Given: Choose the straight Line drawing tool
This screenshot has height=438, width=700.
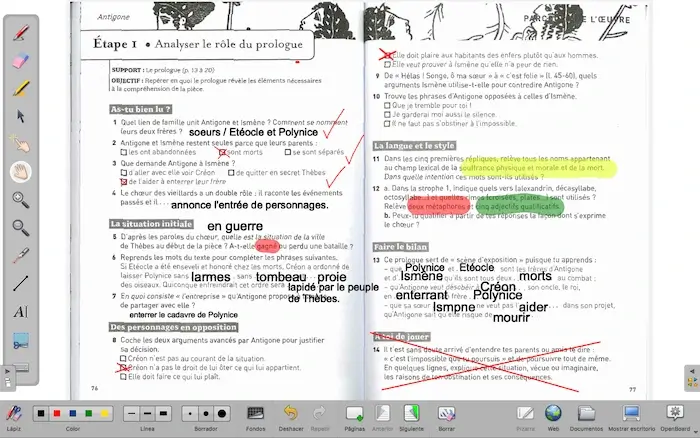Looking at the screenshot, I should point(19,284).
